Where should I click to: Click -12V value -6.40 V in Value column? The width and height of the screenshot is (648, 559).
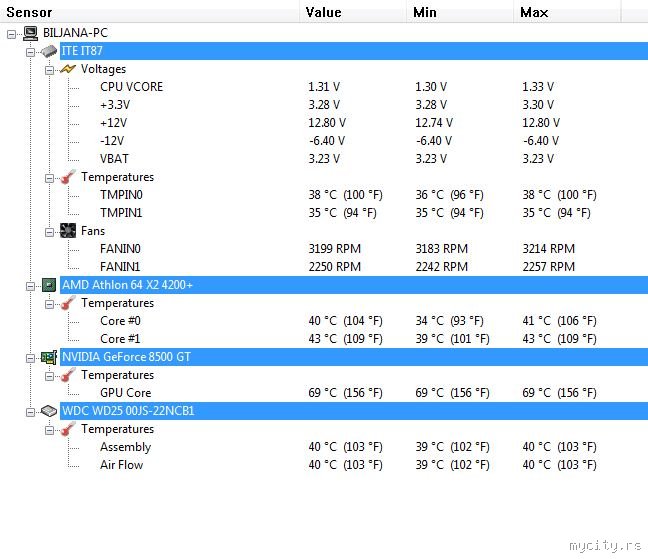pos(327,141)
